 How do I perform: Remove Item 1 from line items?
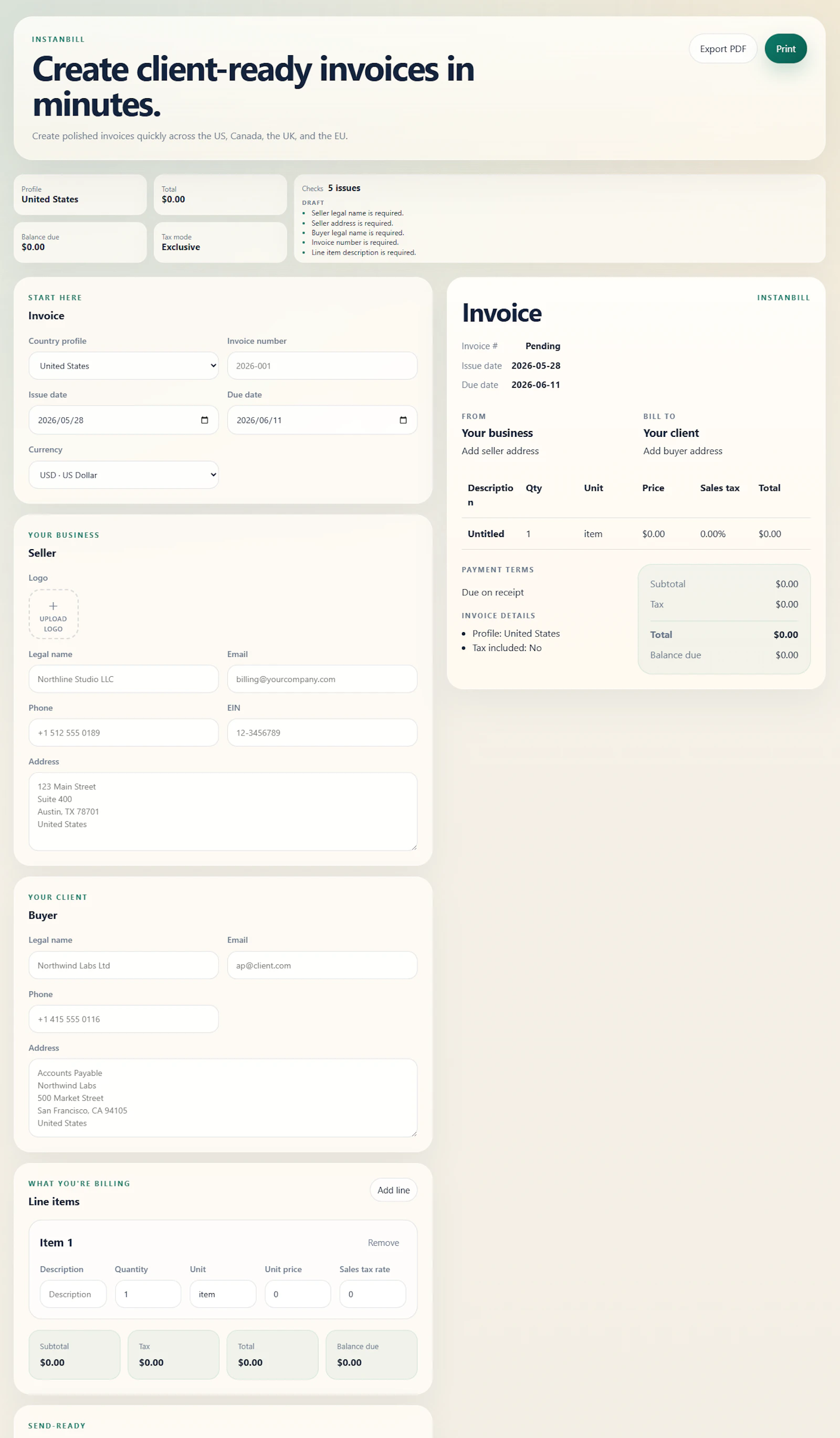click(x=383, y=1243)
